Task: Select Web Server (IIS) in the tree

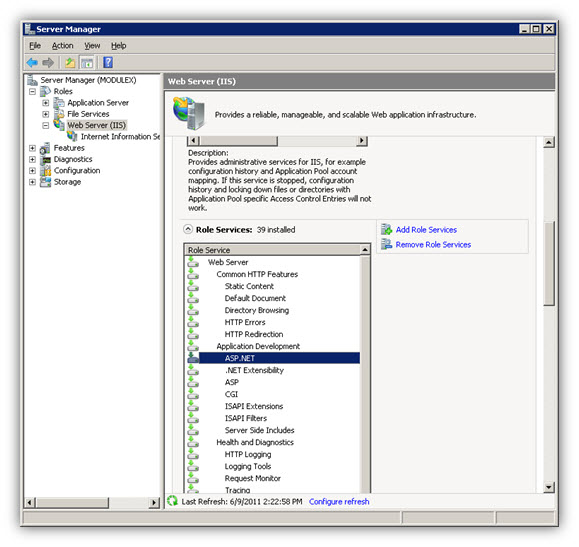Action: 96,125
